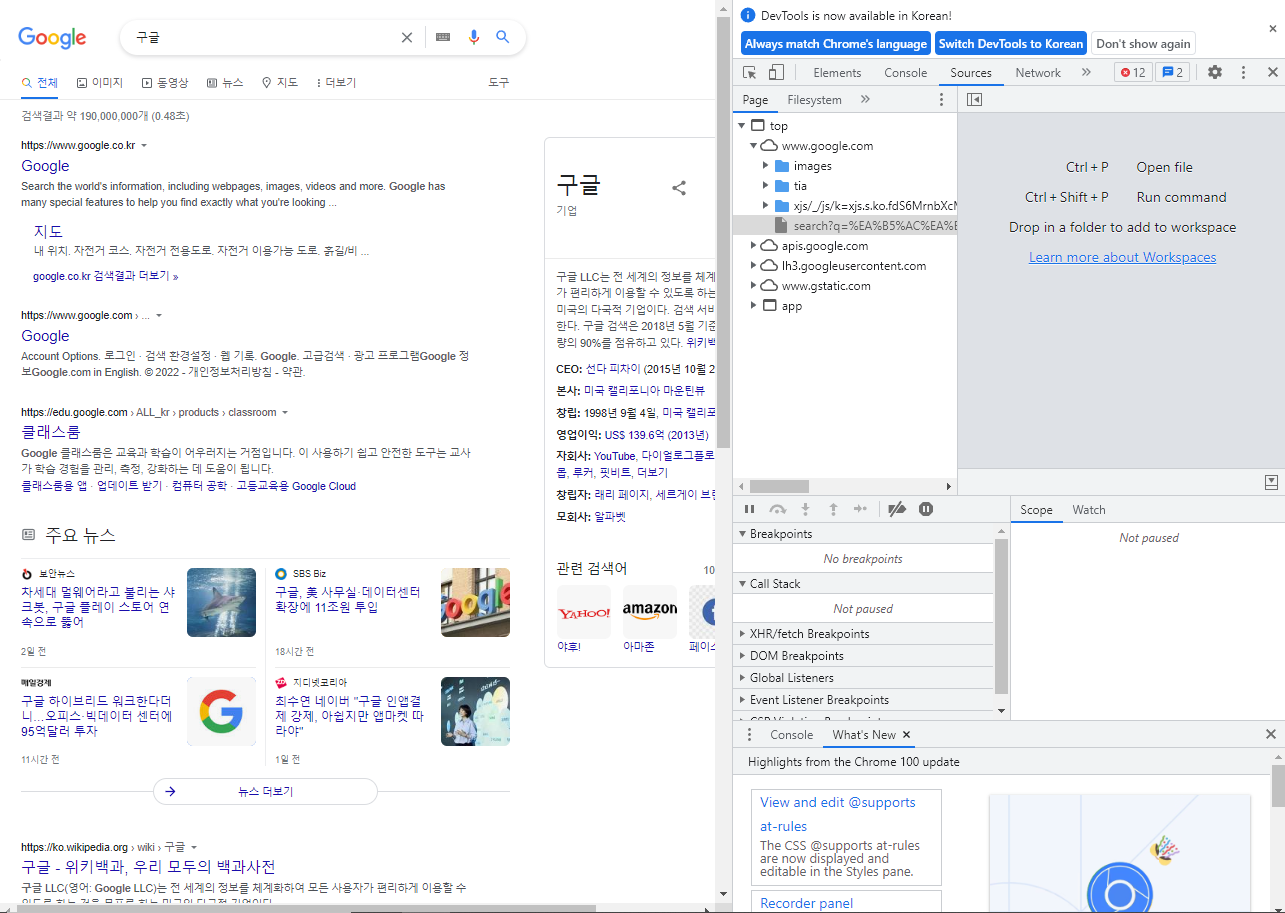Select the search?q= file in tree
Image resolution: width=1285 pixels, height=913 pixels.
(845, 226)
